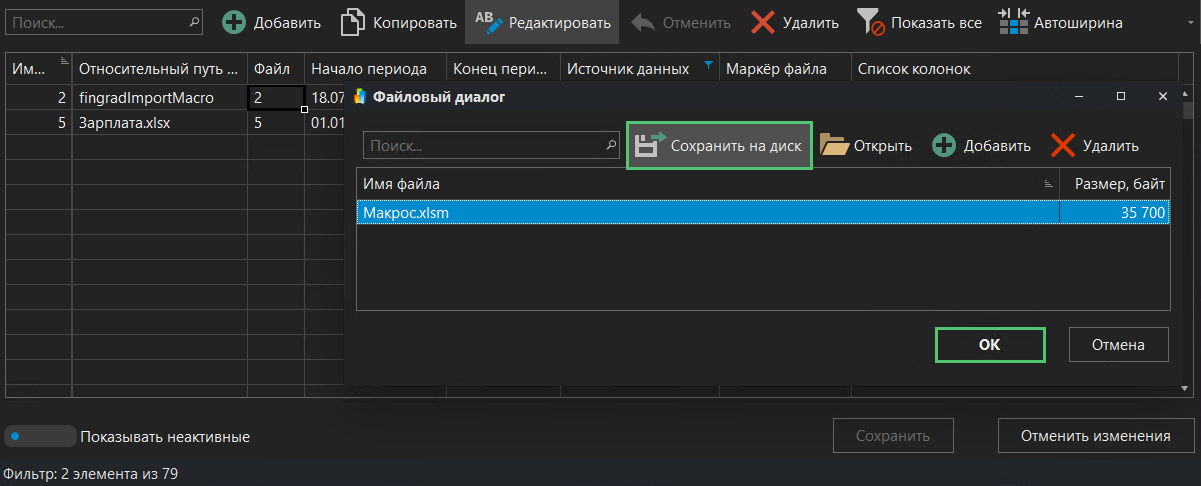Click the Конец пери... column header

pos(503,69)
